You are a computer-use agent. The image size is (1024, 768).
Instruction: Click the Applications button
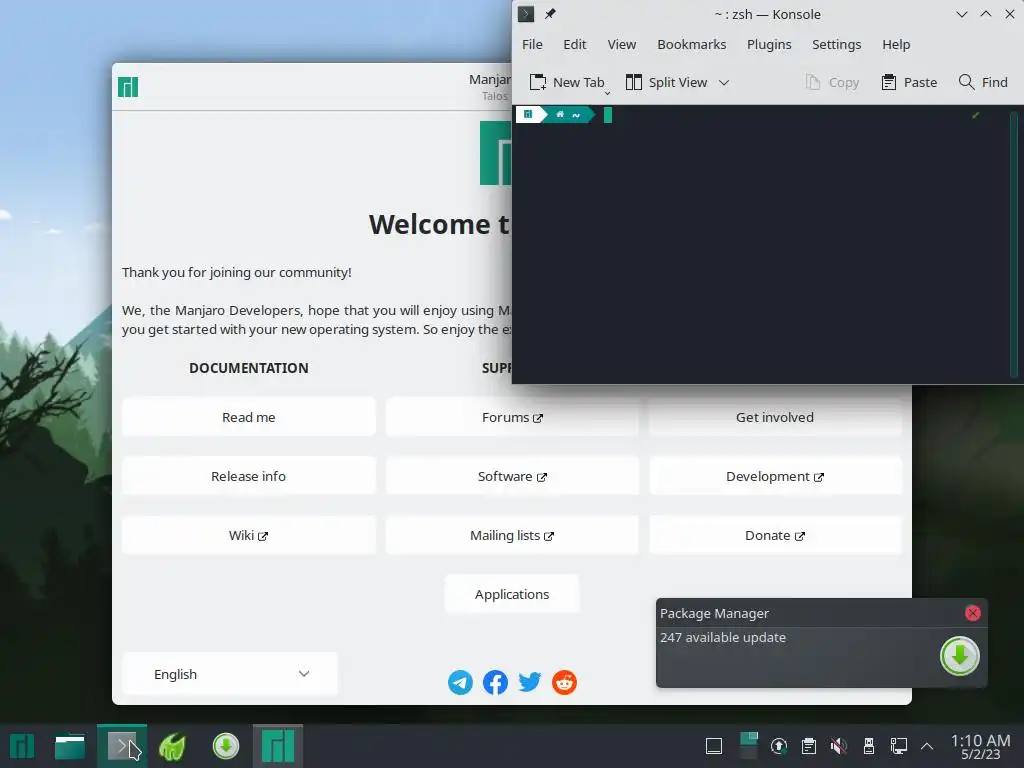[512, 594]
